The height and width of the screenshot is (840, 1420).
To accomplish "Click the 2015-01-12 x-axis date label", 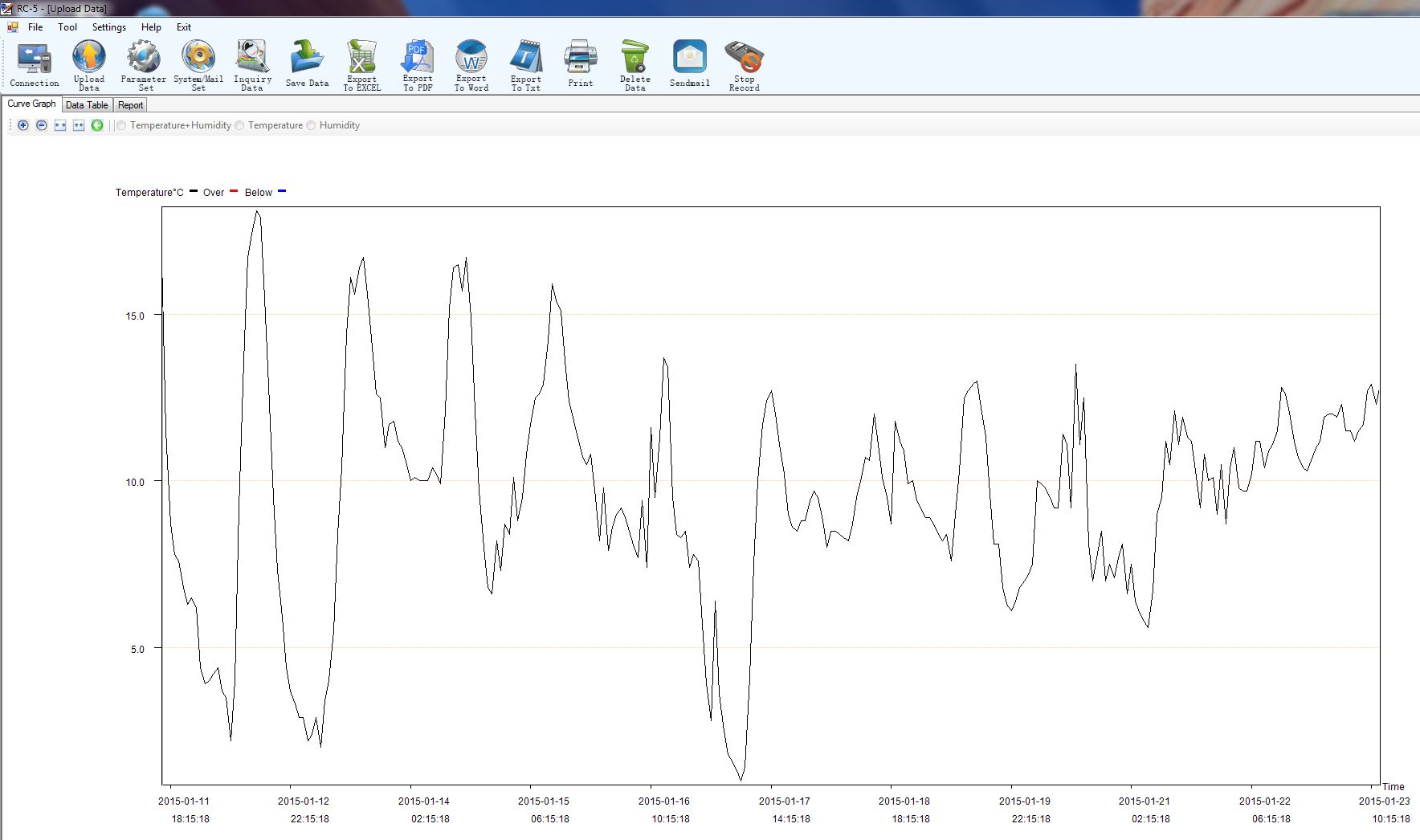I will pyautogui.click(x=304, y=801).
